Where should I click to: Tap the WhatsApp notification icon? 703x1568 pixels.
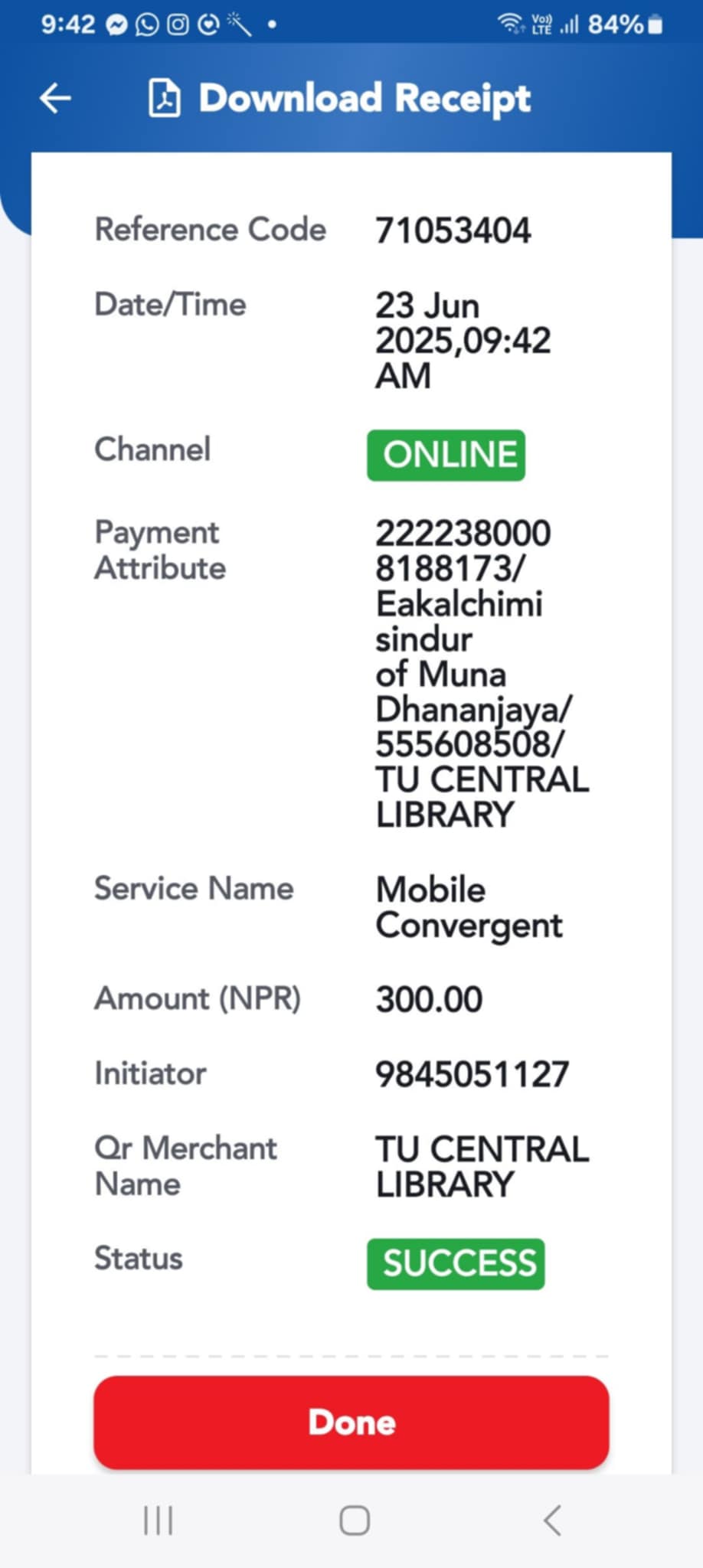tap(147, 25)
